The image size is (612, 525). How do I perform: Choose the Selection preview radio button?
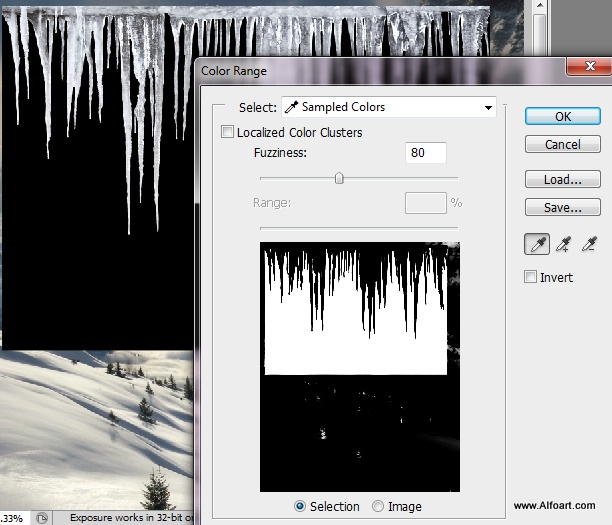pos(300,506)
